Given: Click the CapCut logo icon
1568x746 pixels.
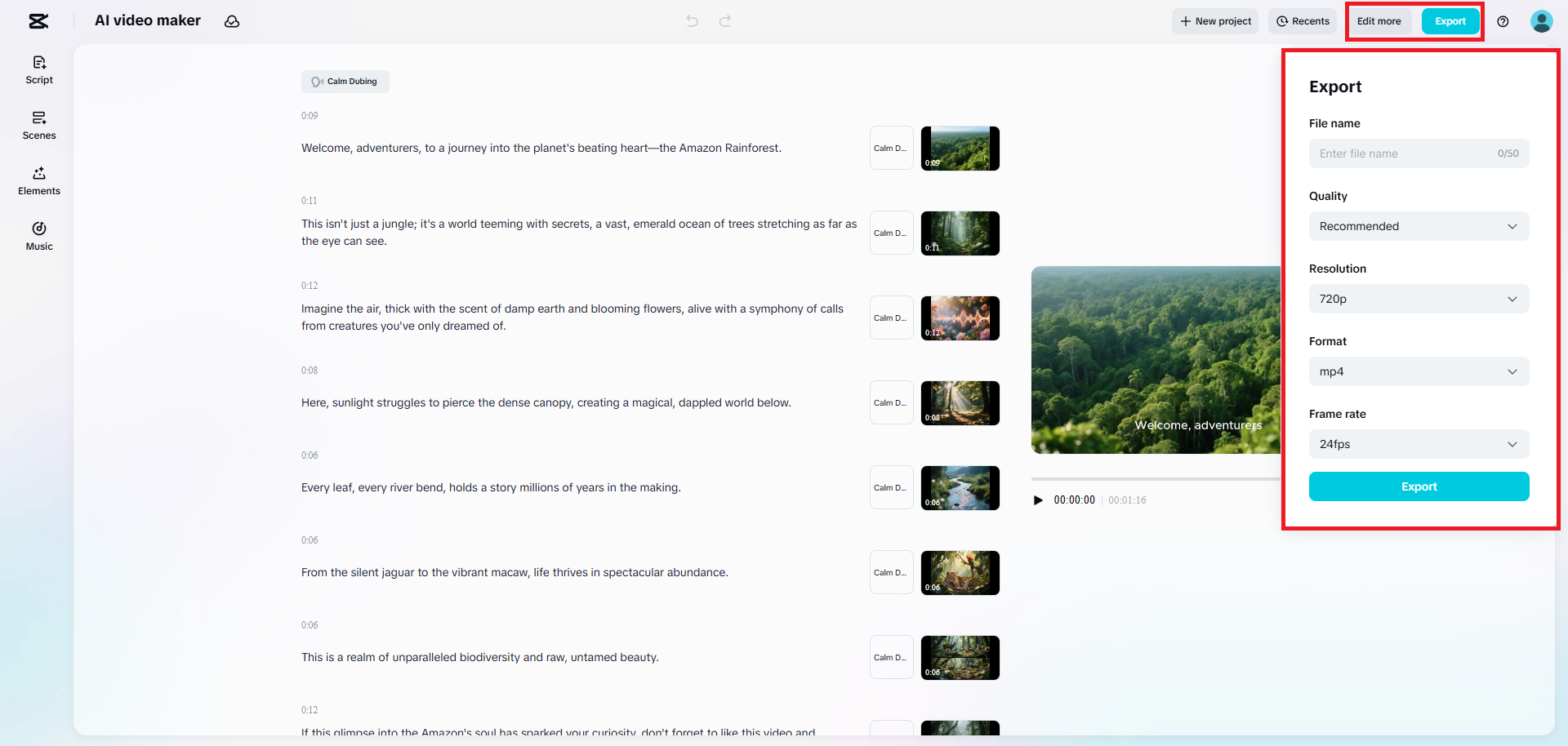Looking at the screenshot, I should pyautogui.click(x=38, y=21).
